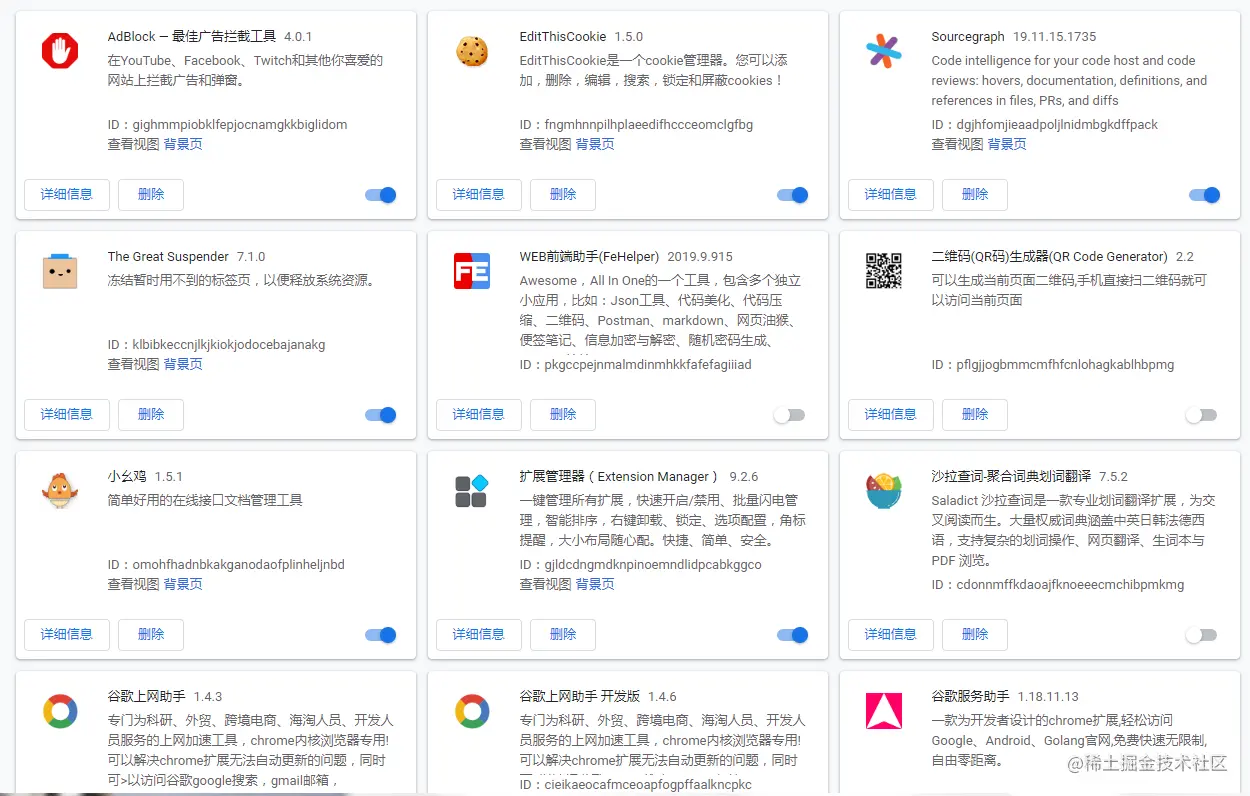This screenshot has width=1250, height=796.
Task: Click the Sourcegraph version 19.11.15.1735 text
Action: pos(1055,37)
